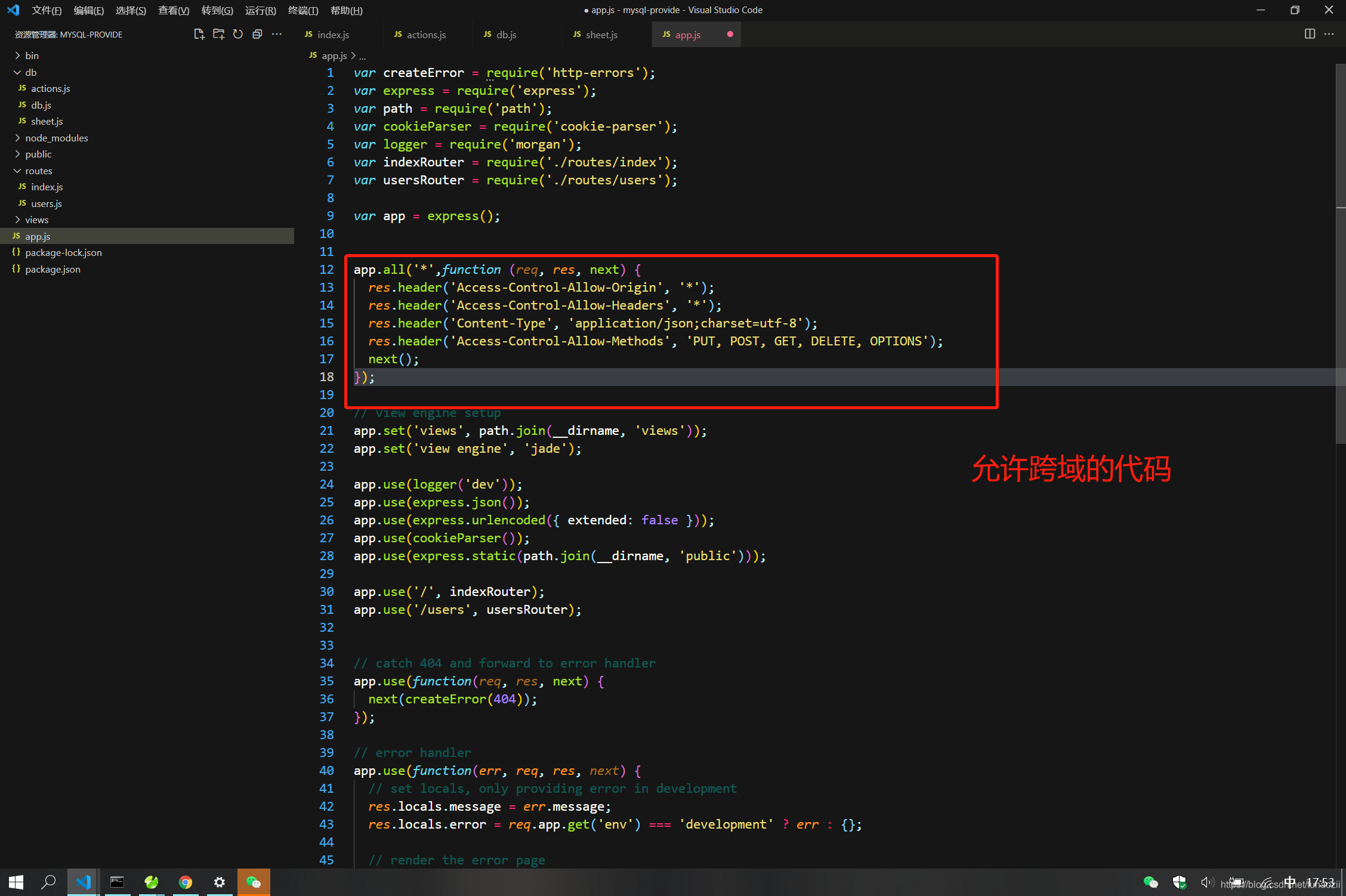Open the 帮助(H) menu

tap(347, 10)
